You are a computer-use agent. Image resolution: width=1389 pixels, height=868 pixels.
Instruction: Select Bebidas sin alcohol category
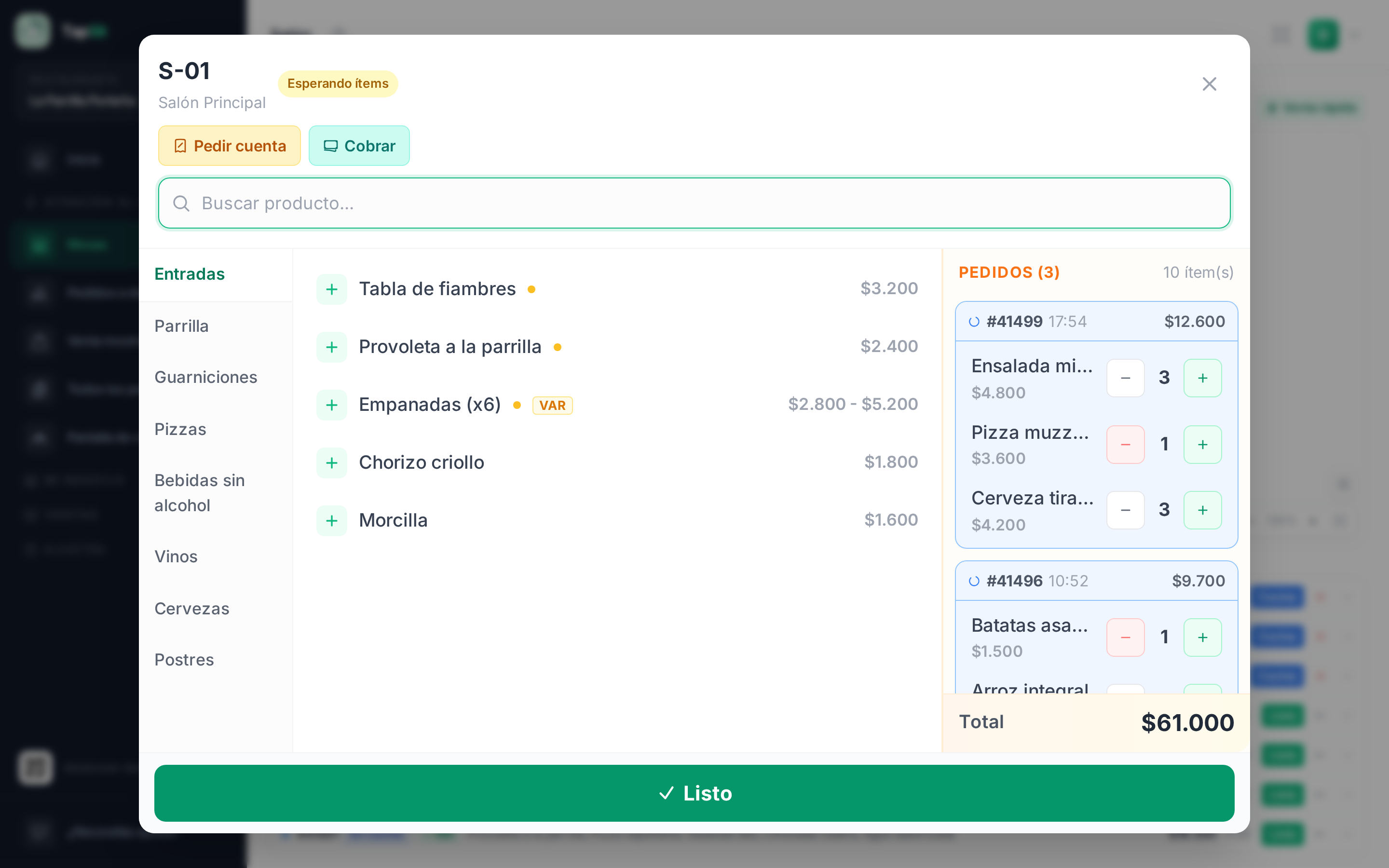tap(216, 493)
